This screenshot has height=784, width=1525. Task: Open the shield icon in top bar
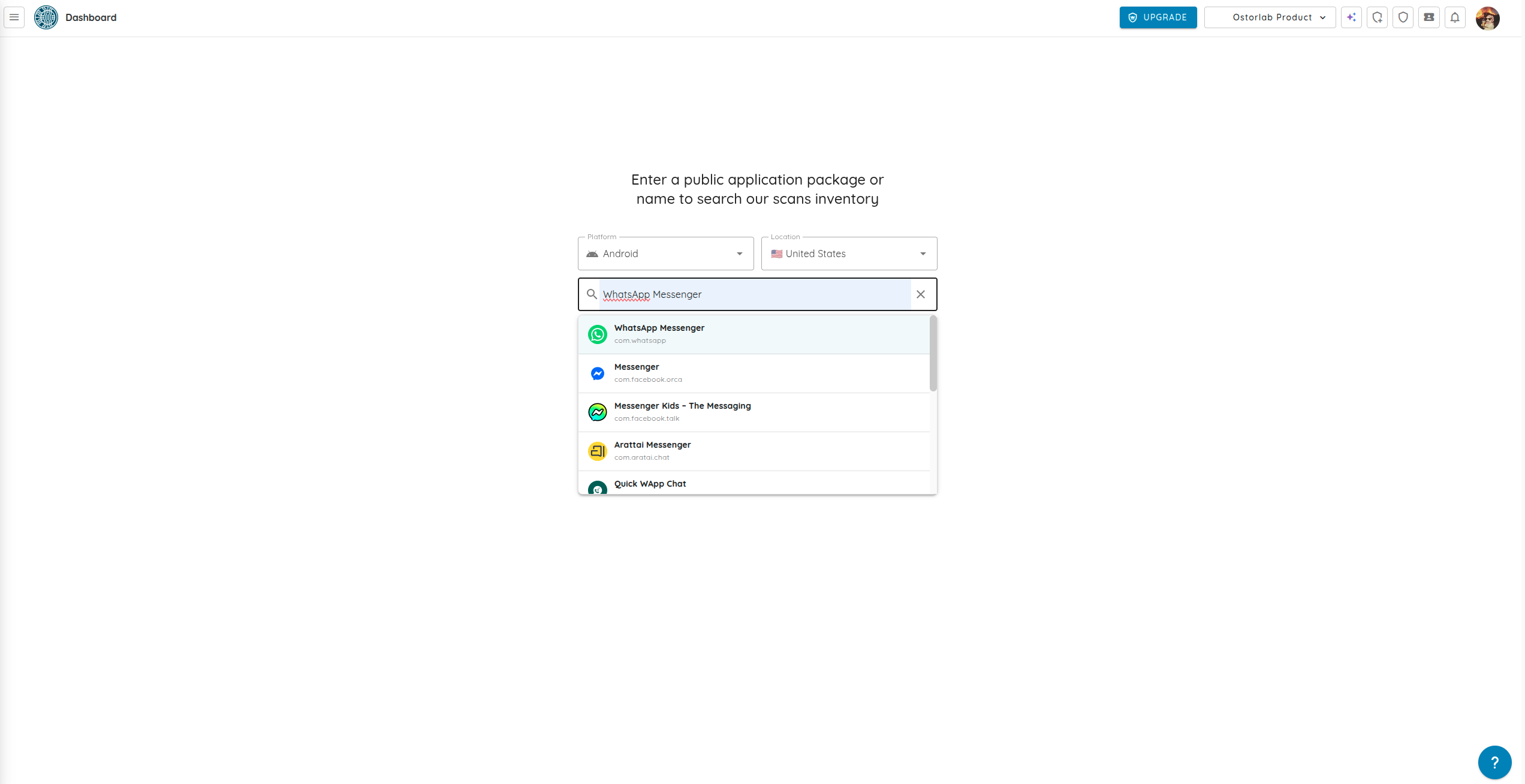pyautogui.click(x=1403, y=17)
